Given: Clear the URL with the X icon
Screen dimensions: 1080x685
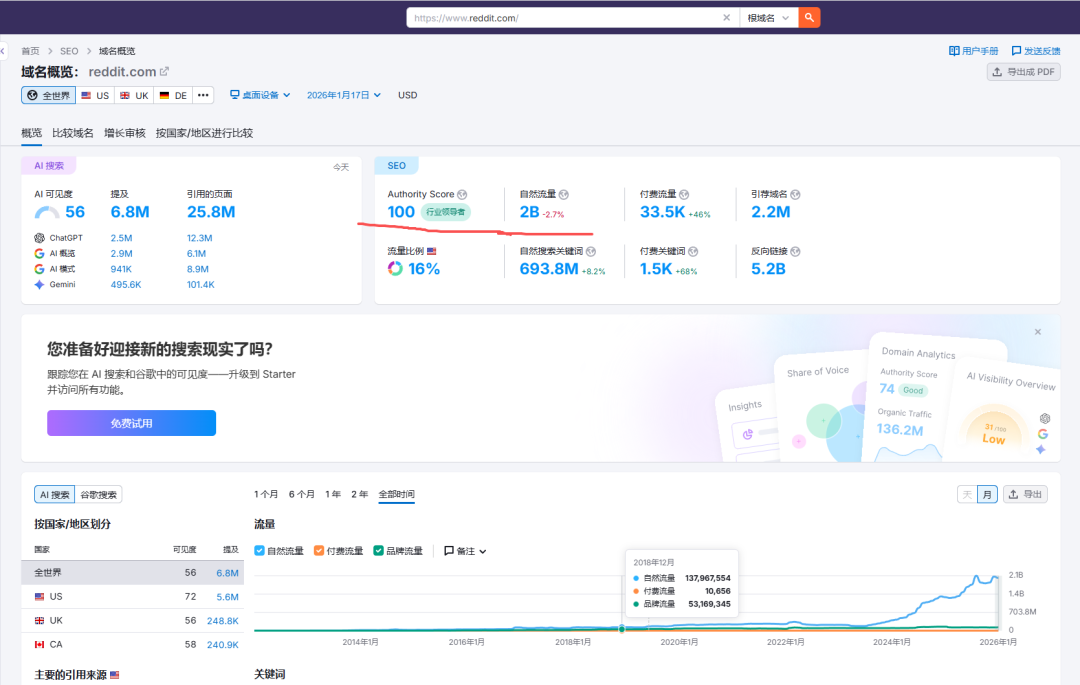Looking at the screenshot, I should pos(728,17).
